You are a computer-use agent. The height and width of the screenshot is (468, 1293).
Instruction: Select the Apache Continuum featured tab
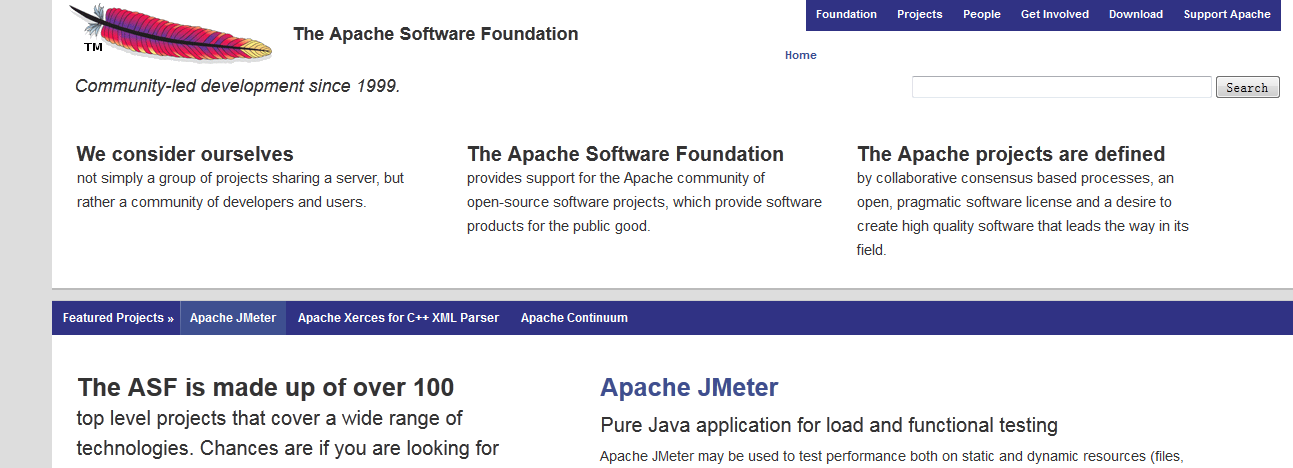click(574, 318)
